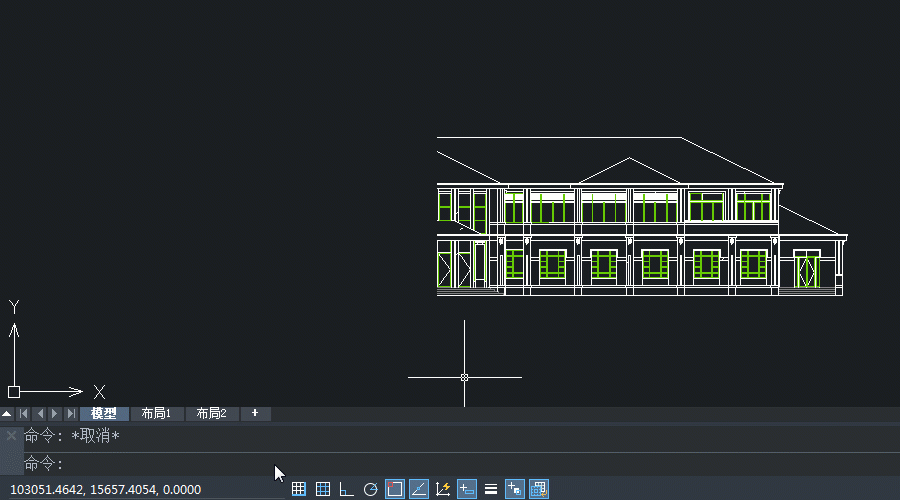Expand the layout list up-triangle
Image resolution: width=900 pixels, height=500 pixels.
click(x=7, y=414)
